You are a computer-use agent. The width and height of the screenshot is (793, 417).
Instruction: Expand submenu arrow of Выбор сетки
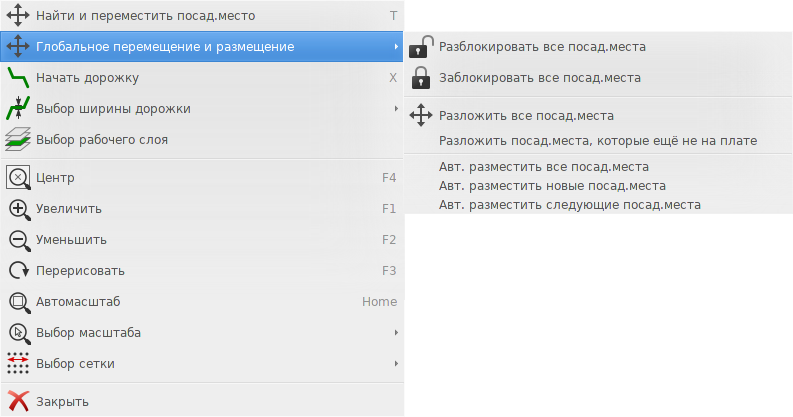pos(396,363)
